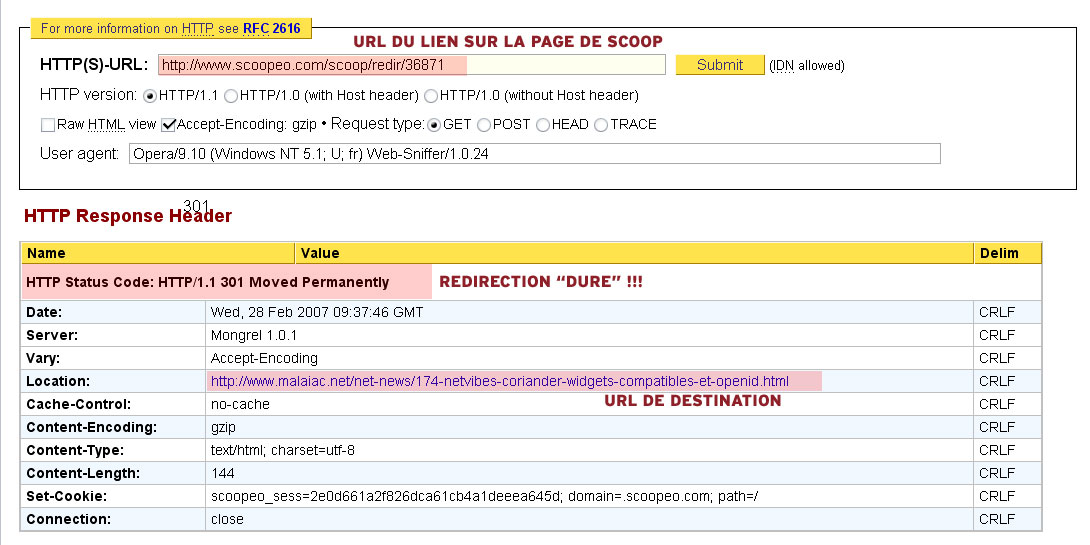Toggle the Accept-Encoding gzip checkbox
Viewport: 1090px width, 545px height.
[x=169, y=125]
